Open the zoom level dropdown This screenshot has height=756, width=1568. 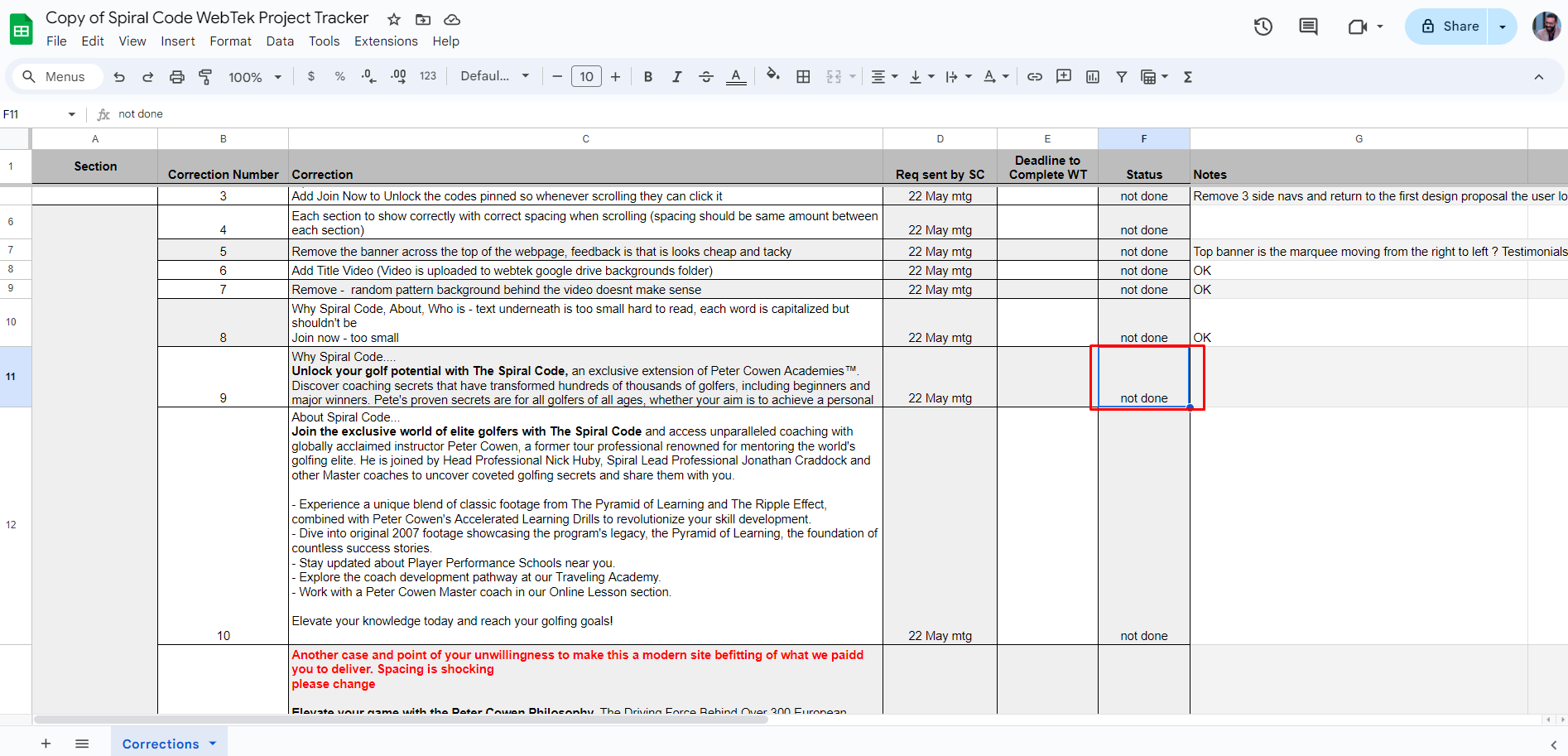coord(255,77)
